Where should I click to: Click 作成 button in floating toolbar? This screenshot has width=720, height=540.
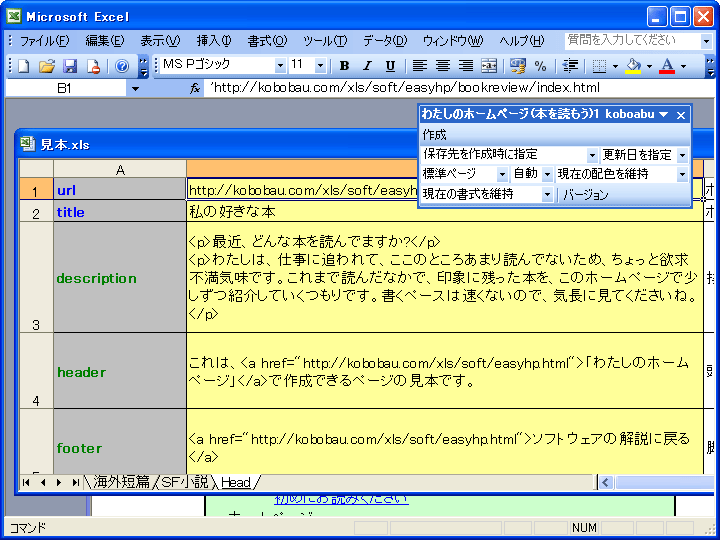(434, 135)
